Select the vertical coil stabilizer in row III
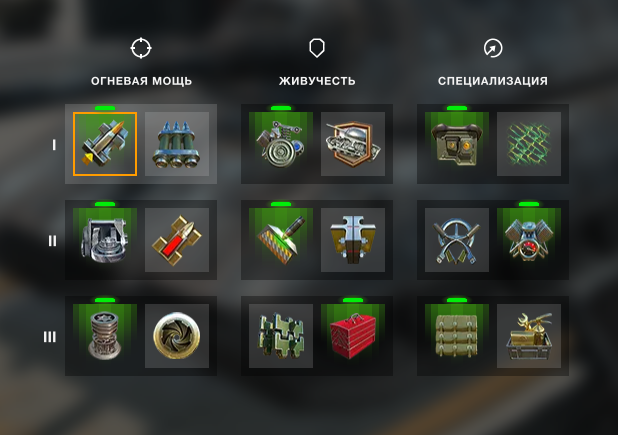The height and width of the screenshot is (435, 618). (105, 336)
